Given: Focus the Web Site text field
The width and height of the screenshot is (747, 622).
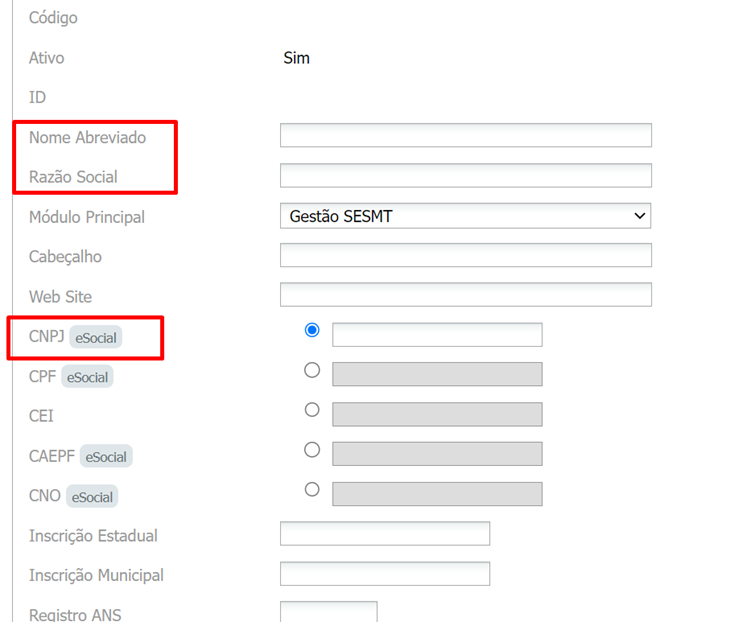Looking at the screenshot, I should pyautogui.click(x=465, y=295).
